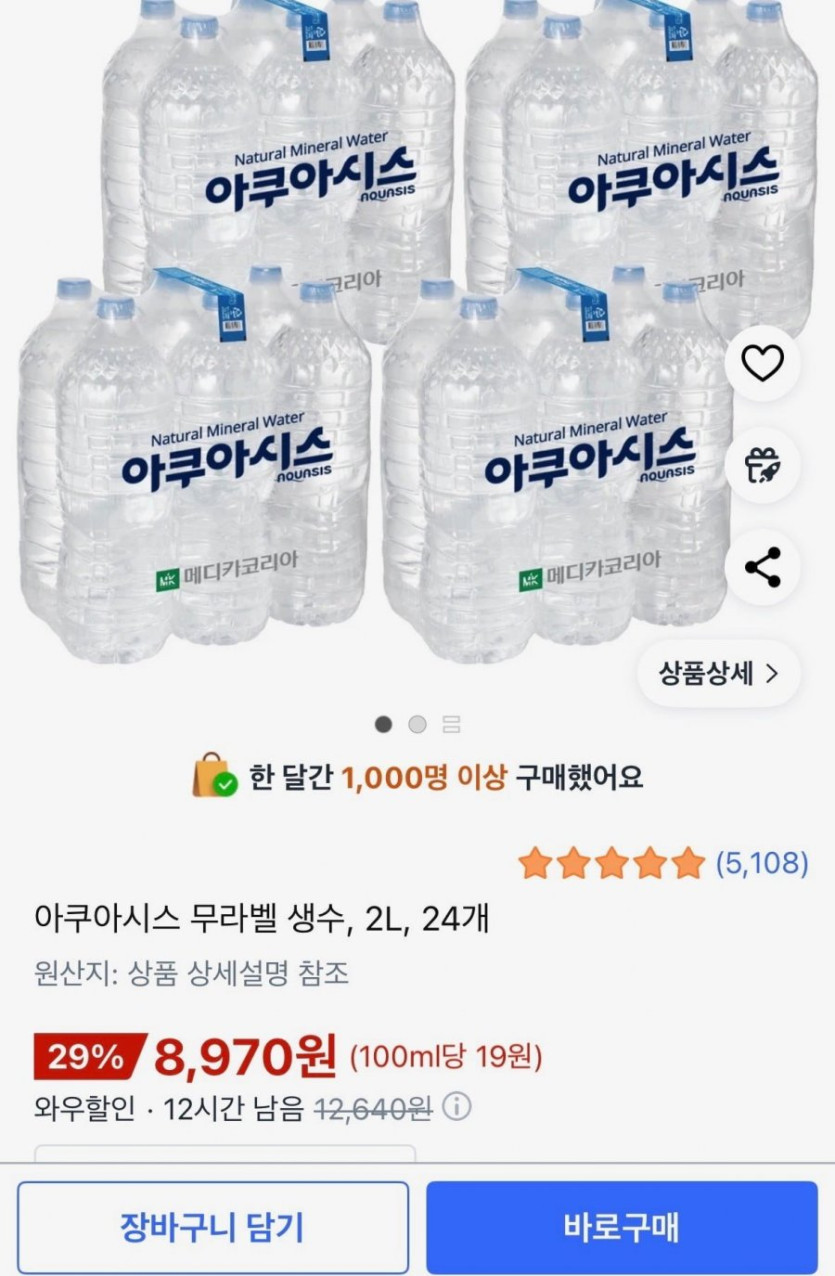
Task: Click the orange star rating icons
Action: tap(612, 863)
